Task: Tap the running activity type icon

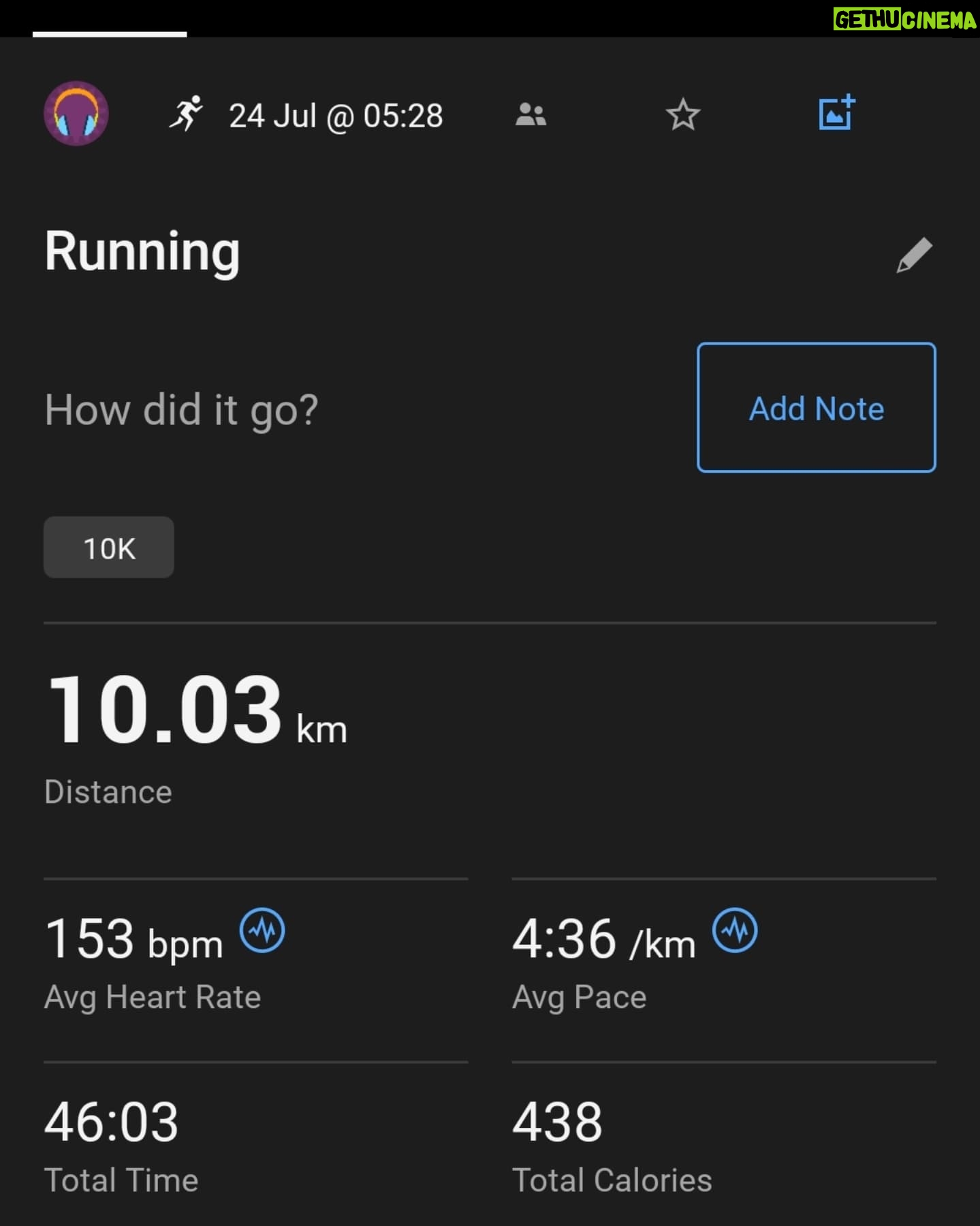Action: click(187, 114)
